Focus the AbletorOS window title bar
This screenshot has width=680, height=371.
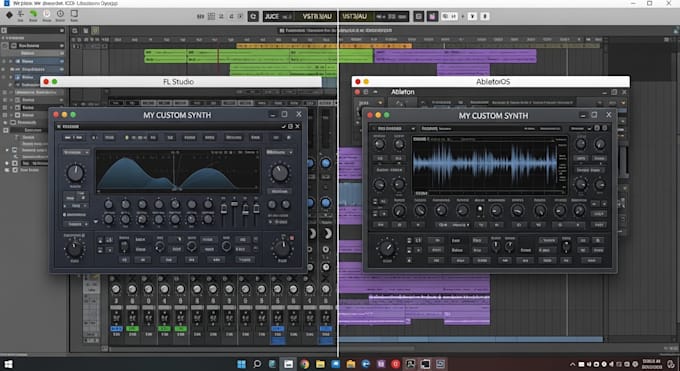(491, 82)
